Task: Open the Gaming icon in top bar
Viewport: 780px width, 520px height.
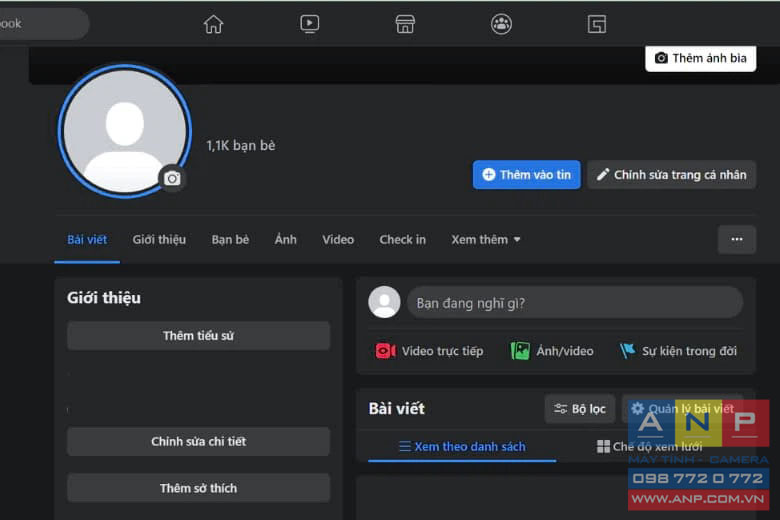Action: pyautogui.click(x=596, y=24)
